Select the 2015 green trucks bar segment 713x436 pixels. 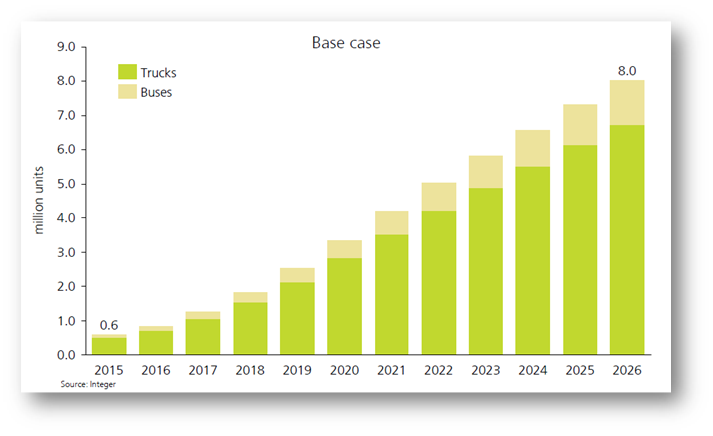click(x=109, y=346)
